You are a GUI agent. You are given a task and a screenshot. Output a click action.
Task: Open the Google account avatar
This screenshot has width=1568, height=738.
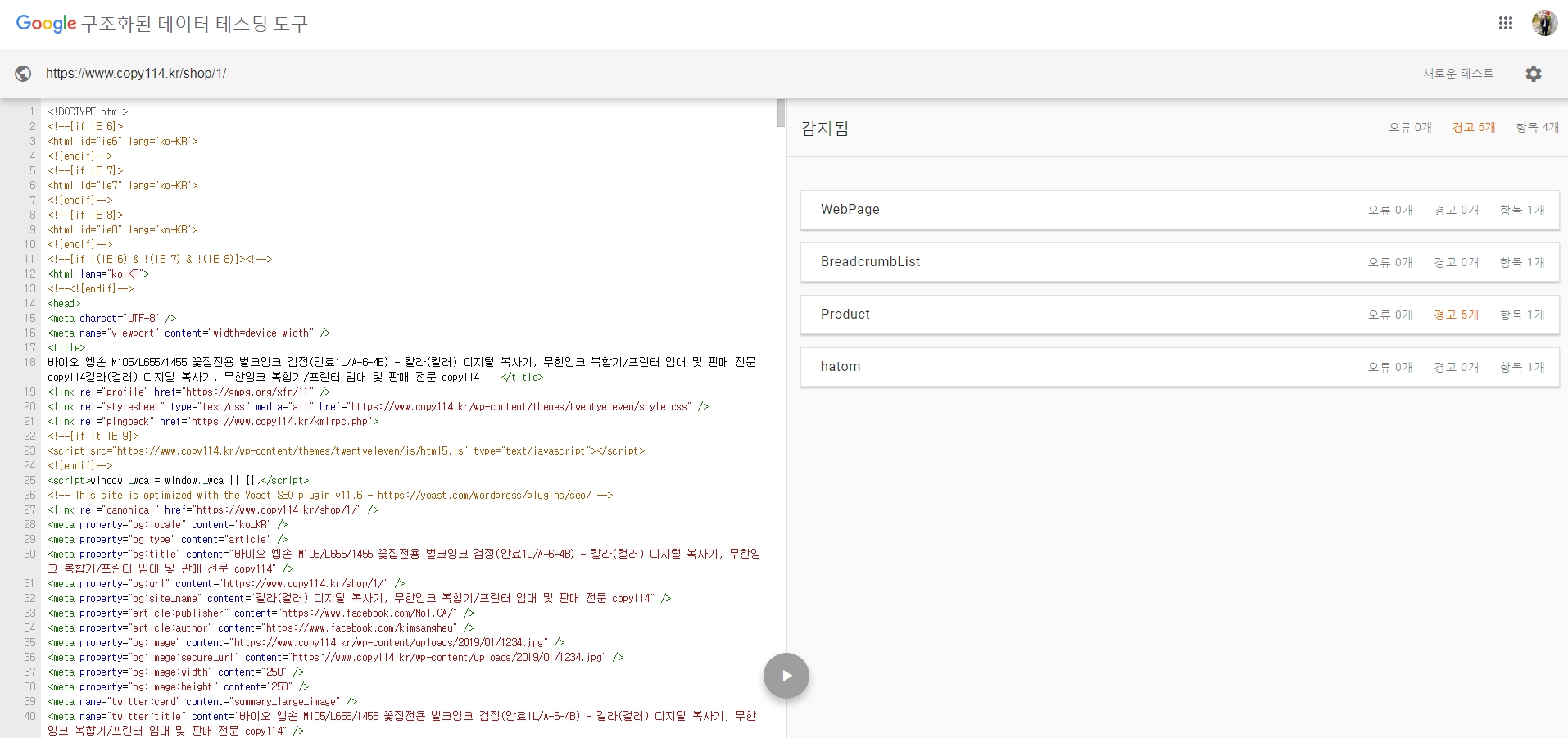[1544, 23]
